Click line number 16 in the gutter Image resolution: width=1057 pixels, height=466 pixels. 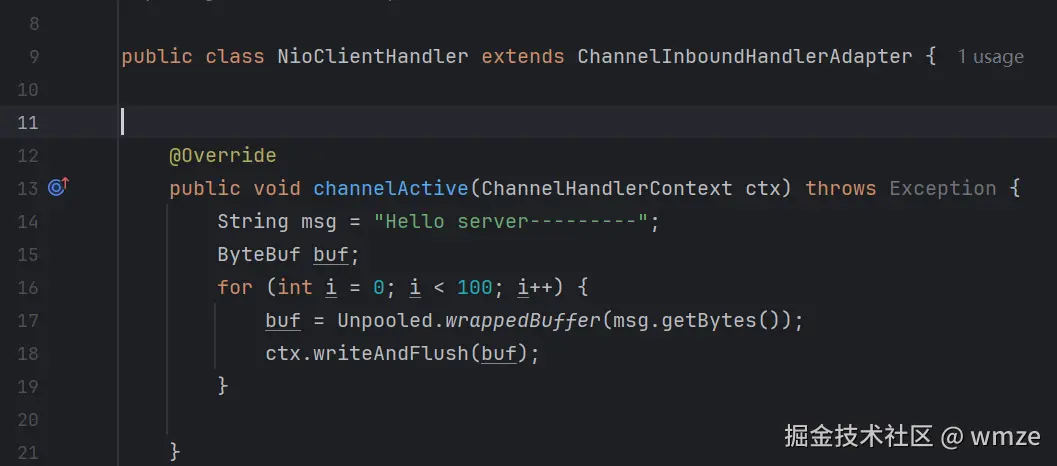tap(27, 287)
